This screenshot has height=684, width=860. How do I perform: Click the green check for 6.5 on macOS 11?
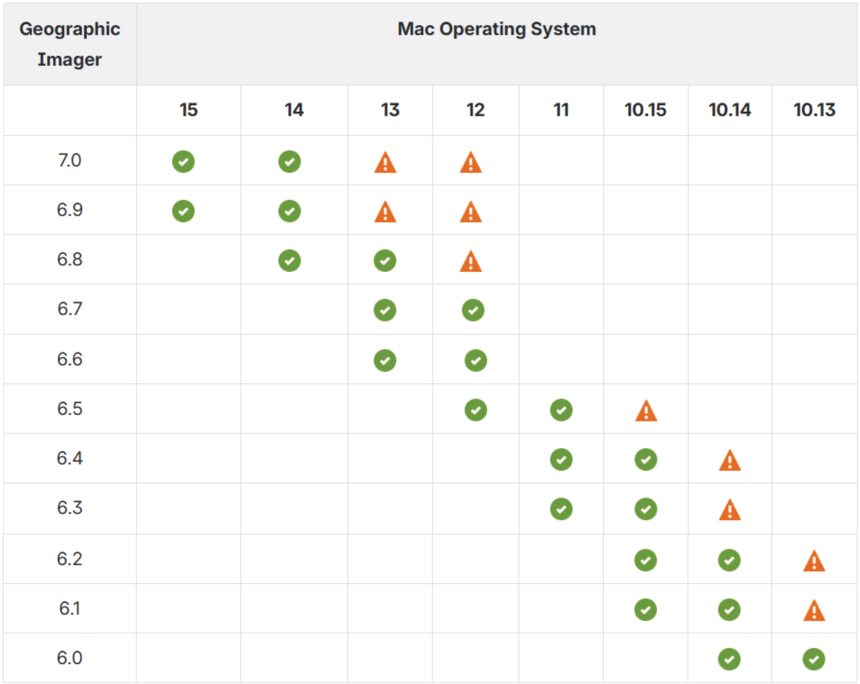coord(561,410)
